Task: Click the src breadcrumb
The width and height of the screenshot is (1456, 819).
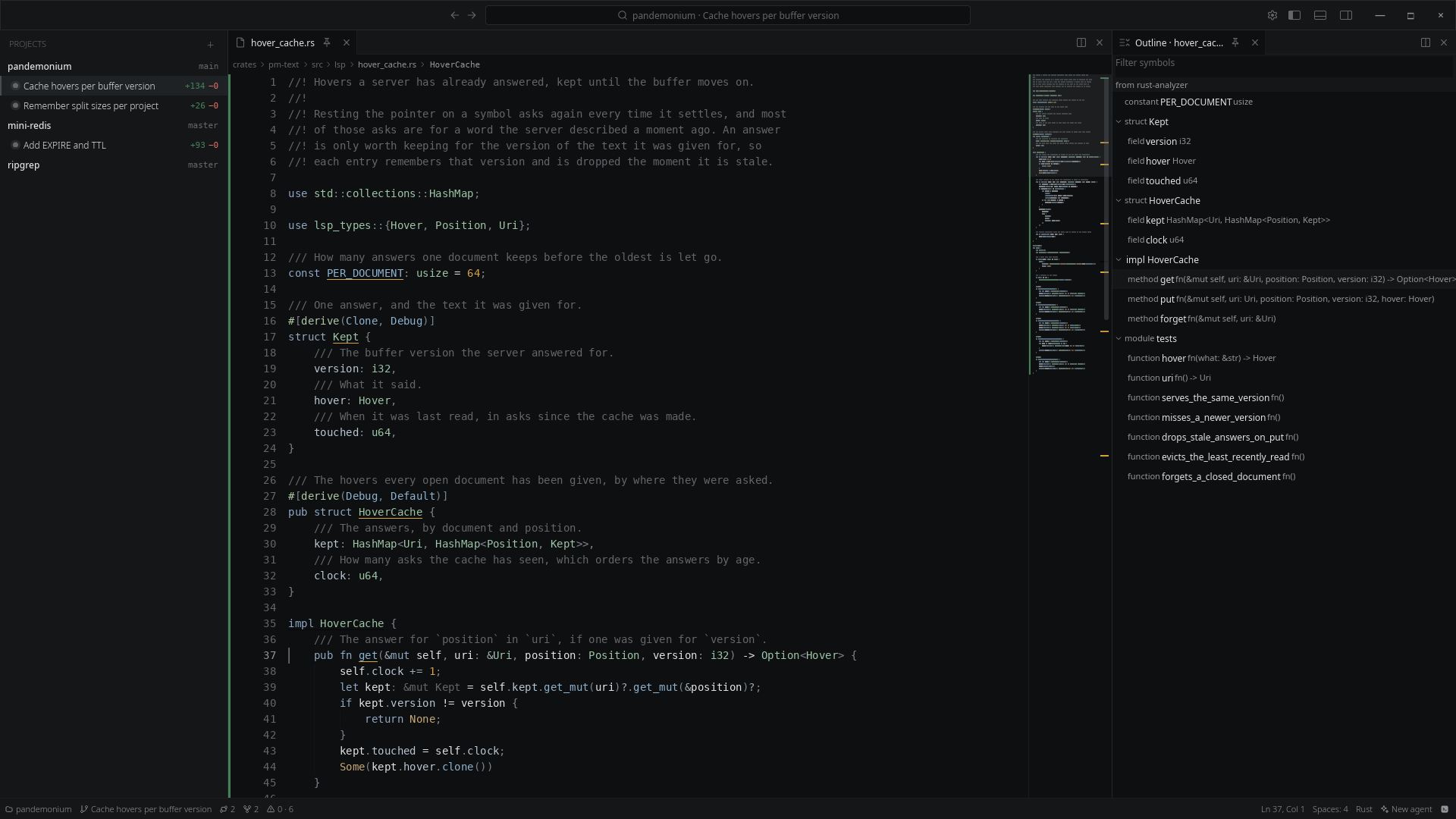Action: (317, 64)
